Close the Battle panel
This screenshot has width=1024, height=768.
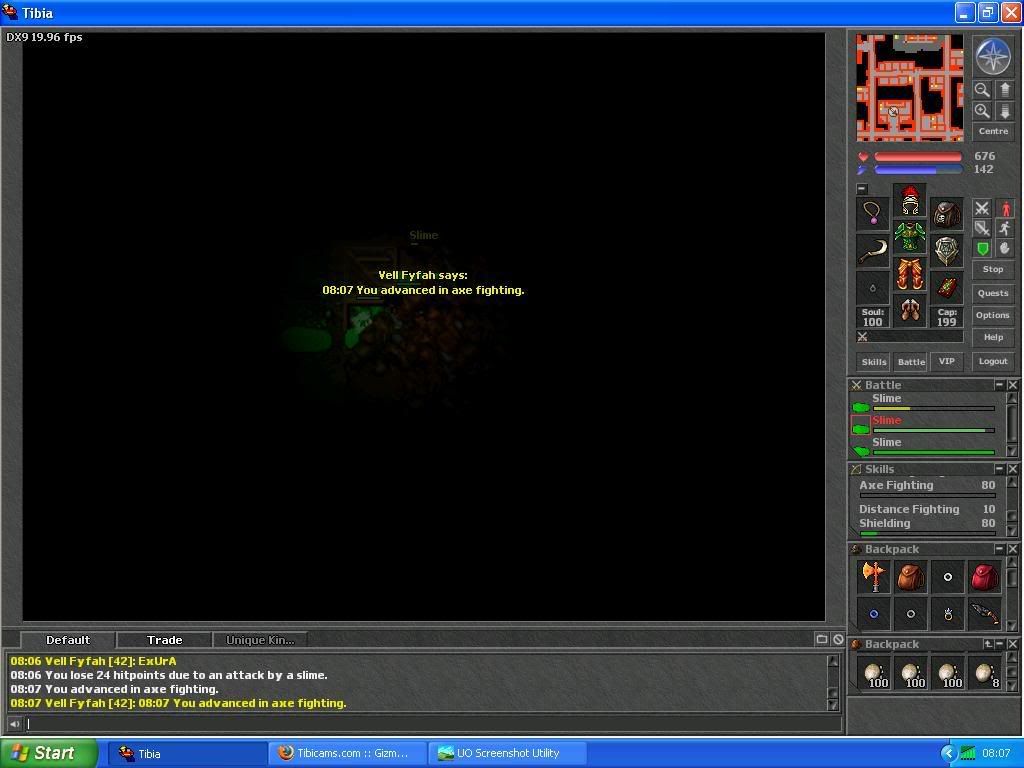(x=1012, y=385)
